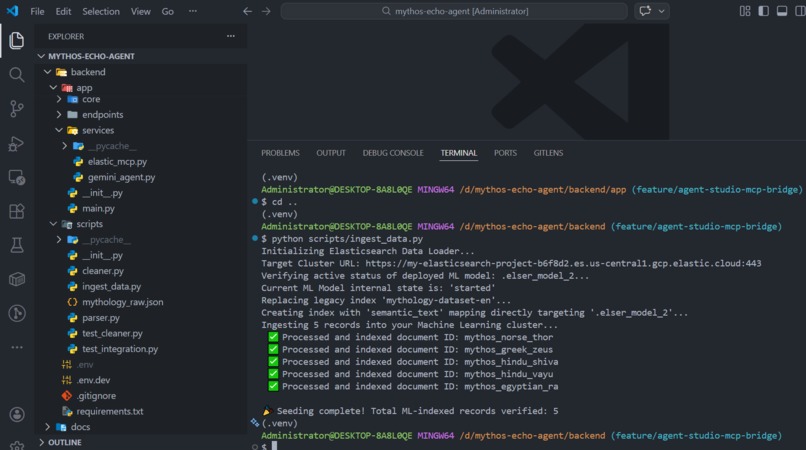
Task: Expand the endpoints folder
Action: coord(140,115)
